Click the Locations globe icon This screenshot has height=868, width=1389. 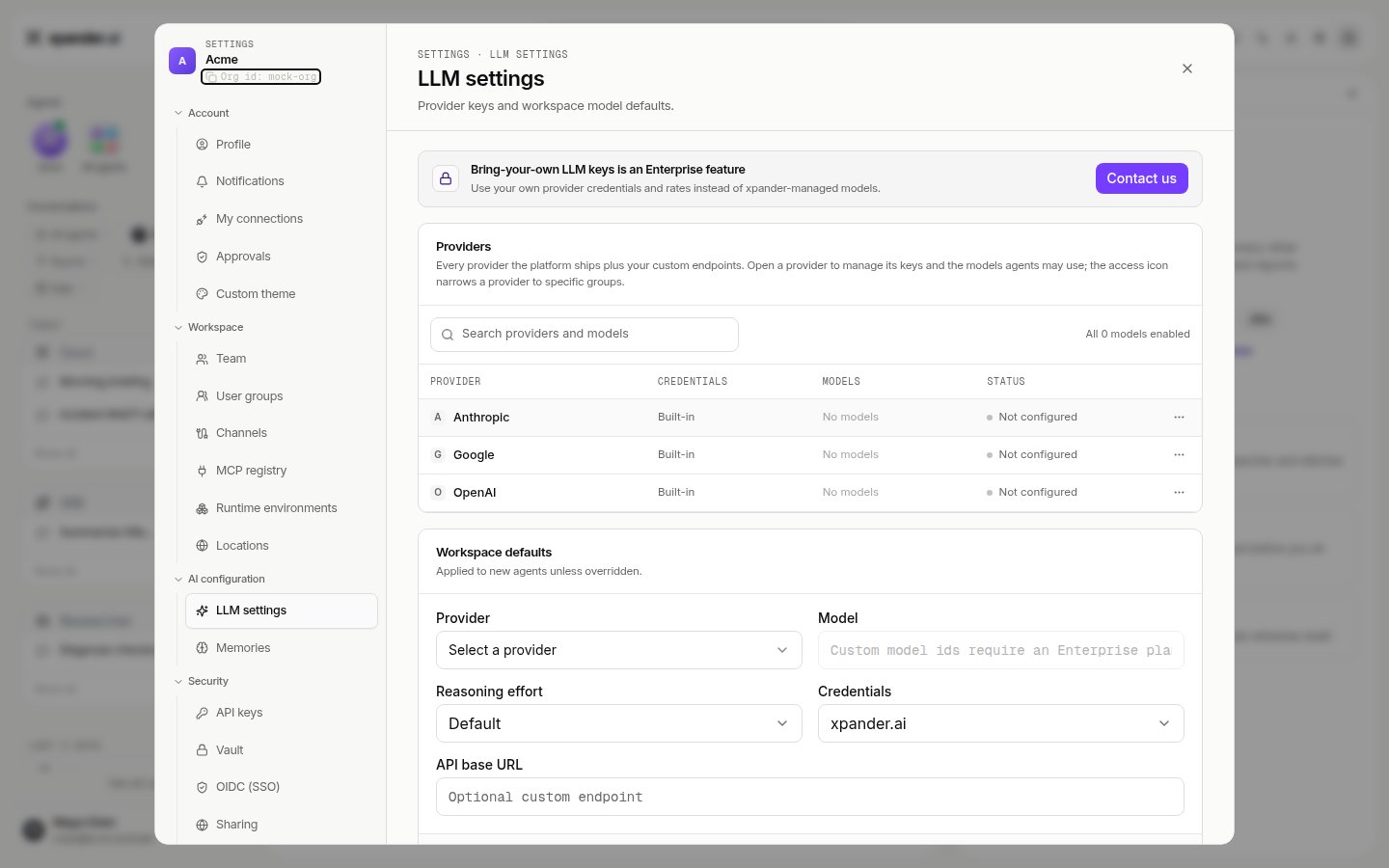pyautogui.click(x=202, y=546)
